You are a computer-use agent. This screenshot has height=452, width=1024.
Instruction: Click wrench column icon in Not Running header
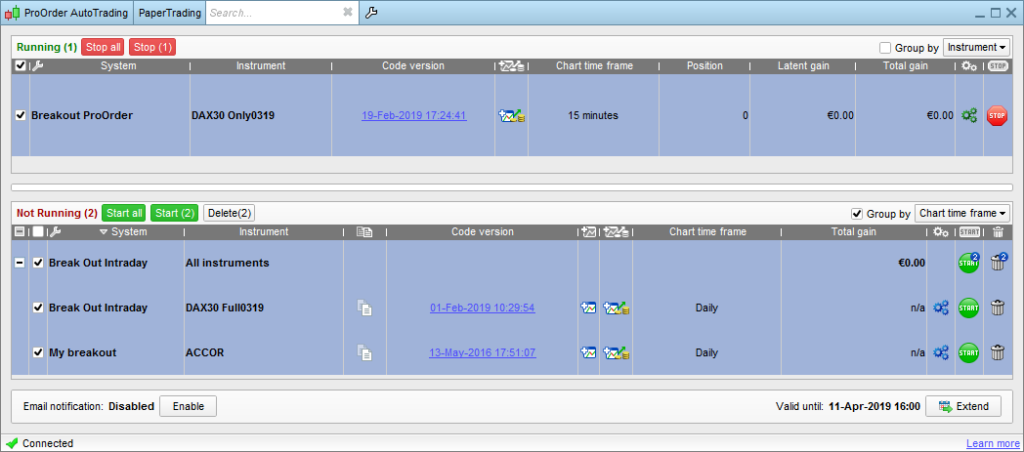pos(56,231)
